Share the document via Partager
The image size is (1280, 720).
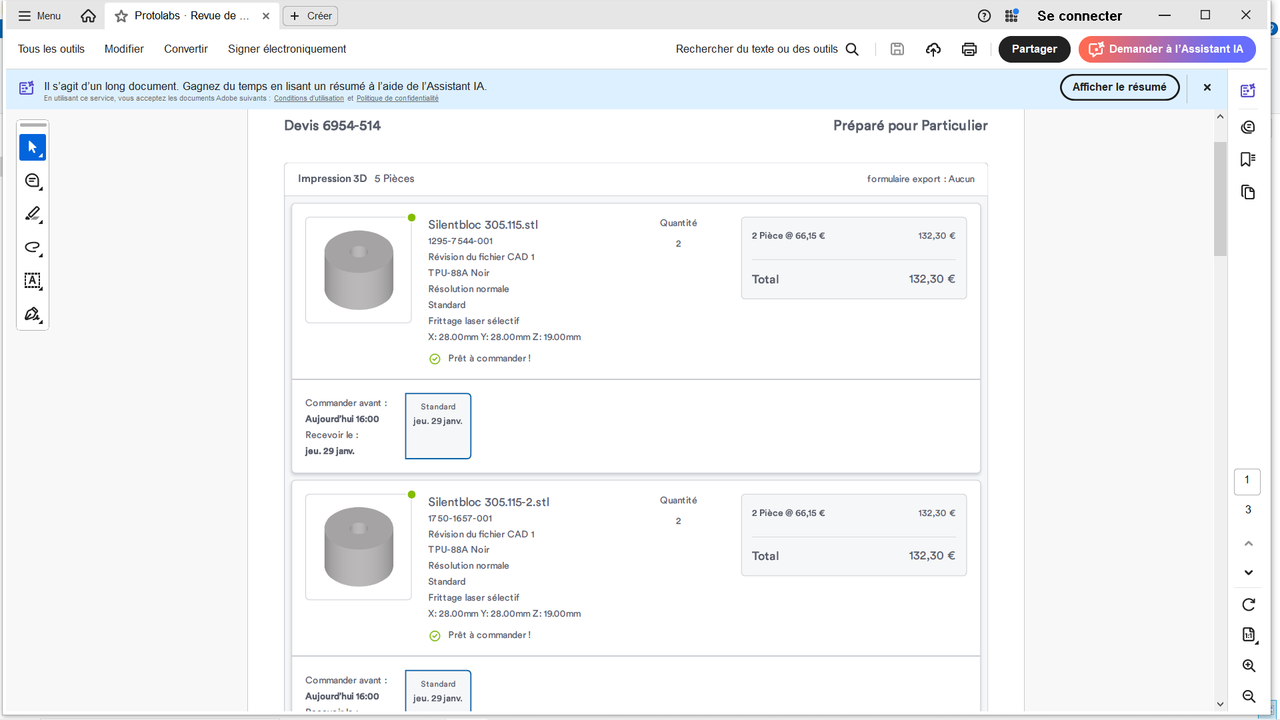[1034, 49]
